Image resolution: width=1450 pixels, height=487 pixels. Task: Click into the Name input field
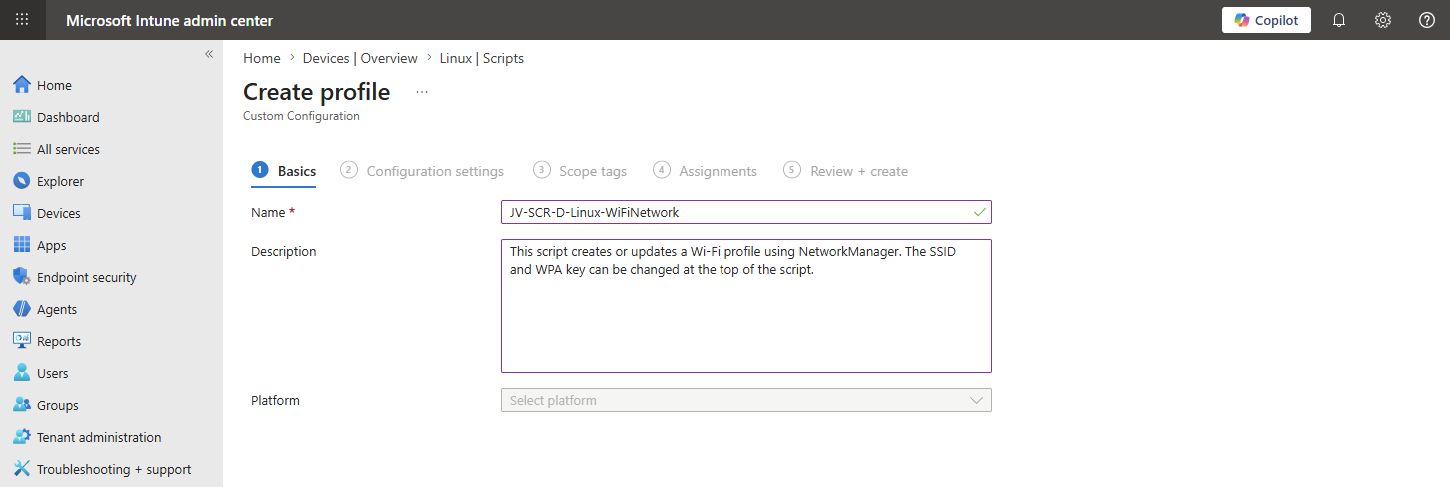point(746,212)
